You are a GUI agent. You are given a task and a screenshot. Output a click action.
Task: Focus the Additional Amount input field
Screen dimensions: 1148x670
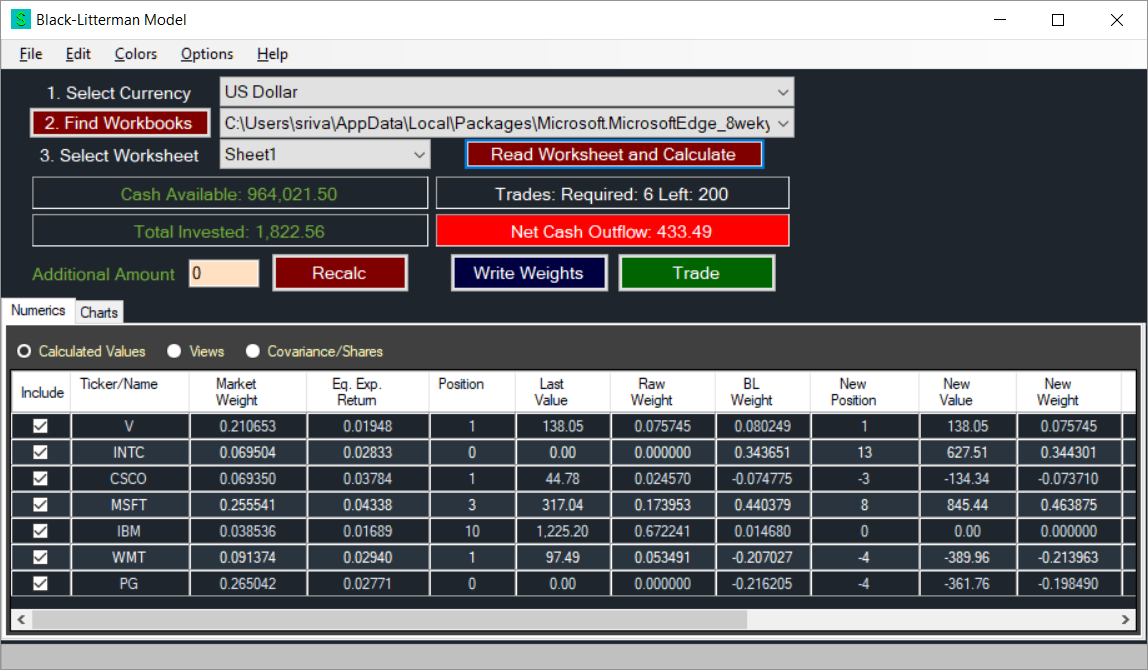pos(223,274)
